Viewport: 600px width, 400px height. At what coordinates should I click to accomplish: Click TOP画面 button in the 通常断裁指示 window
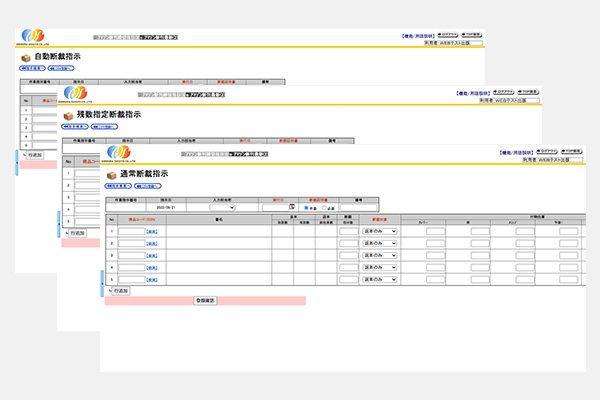pos(572,152)
